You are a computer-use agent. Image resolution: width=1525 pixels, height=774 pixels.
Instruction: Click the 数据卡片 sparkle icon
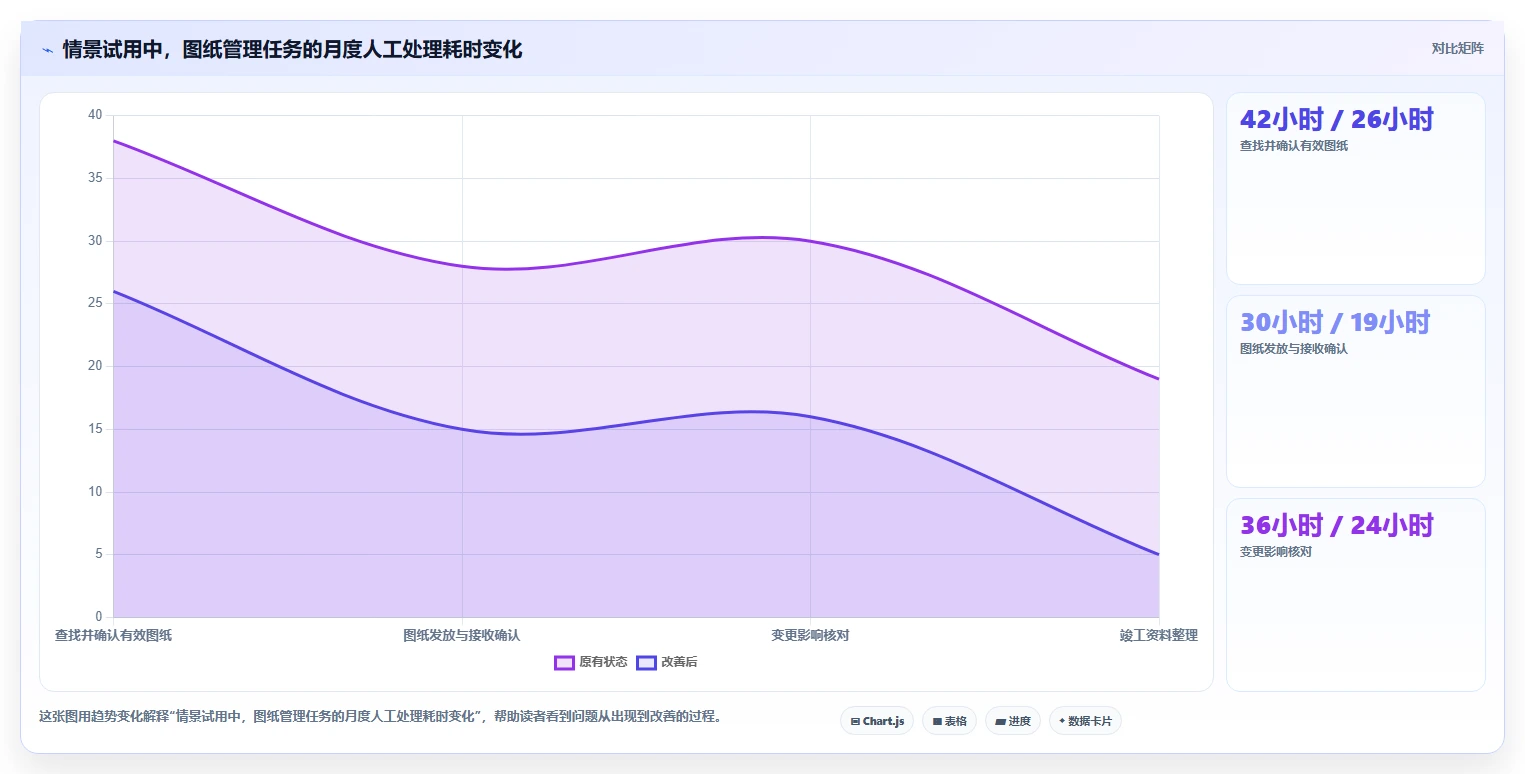[1062, 721]
